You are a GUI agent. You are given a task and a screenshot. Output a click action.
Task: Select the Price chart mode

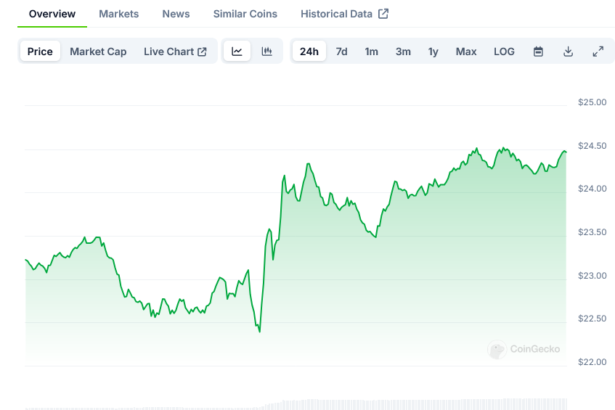(40, 52)
